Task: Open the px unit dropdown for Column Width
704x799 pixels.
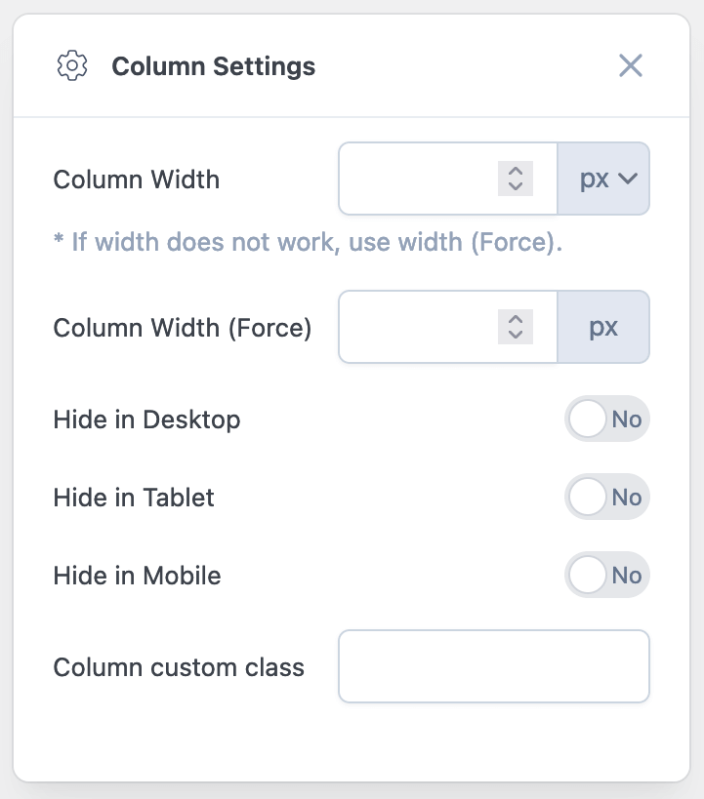Action: [x=603, y=179]
